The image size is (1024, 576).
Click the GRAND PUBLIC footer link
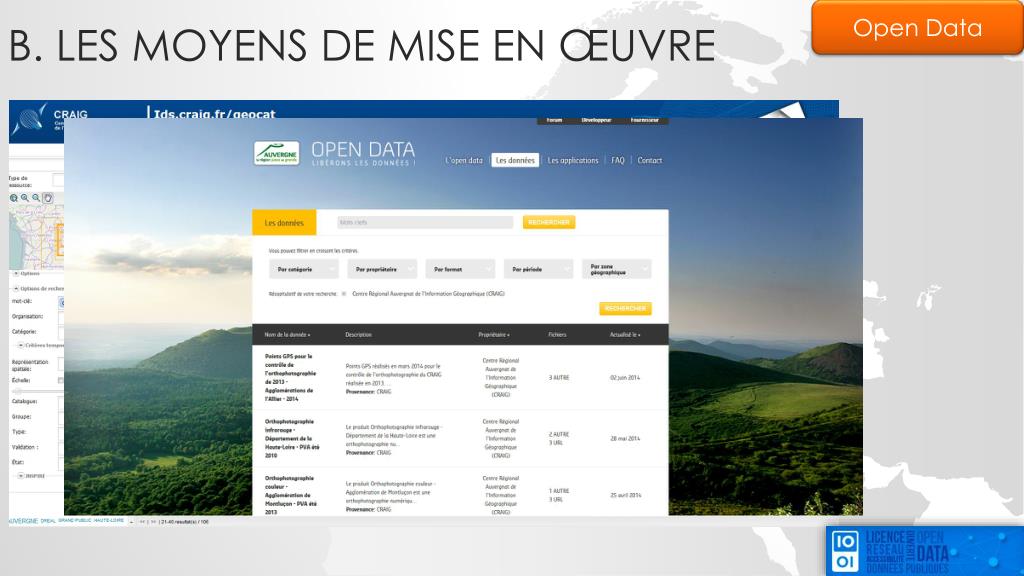[x=74, y=520]
